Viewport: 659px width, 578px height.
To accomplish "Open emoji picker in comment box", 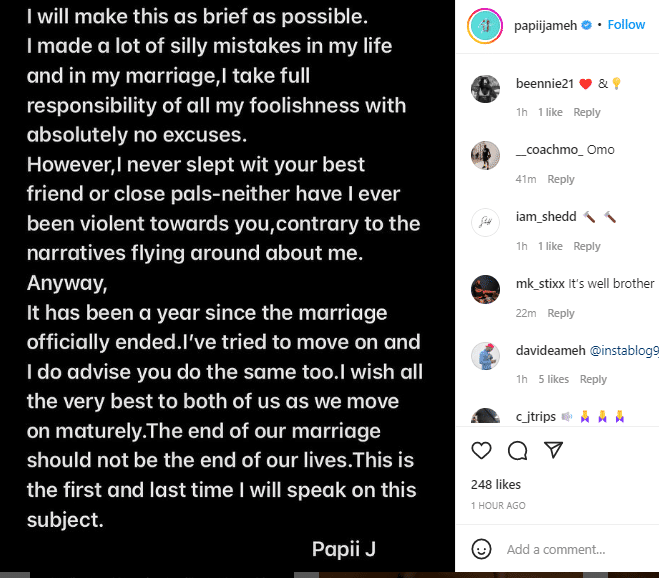I will tap(482, 549).
